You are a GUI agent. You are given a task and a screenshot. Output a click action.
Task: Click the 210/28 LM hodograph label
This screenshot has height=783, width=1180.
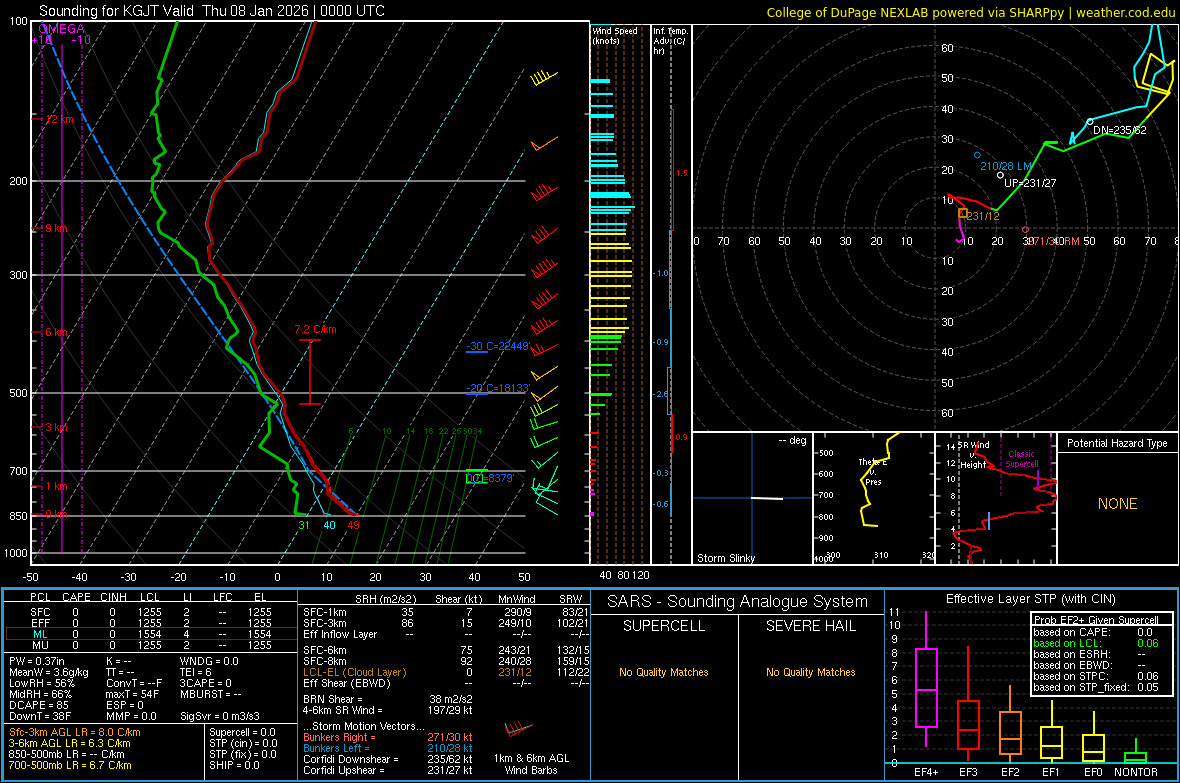pos(1006,166)
